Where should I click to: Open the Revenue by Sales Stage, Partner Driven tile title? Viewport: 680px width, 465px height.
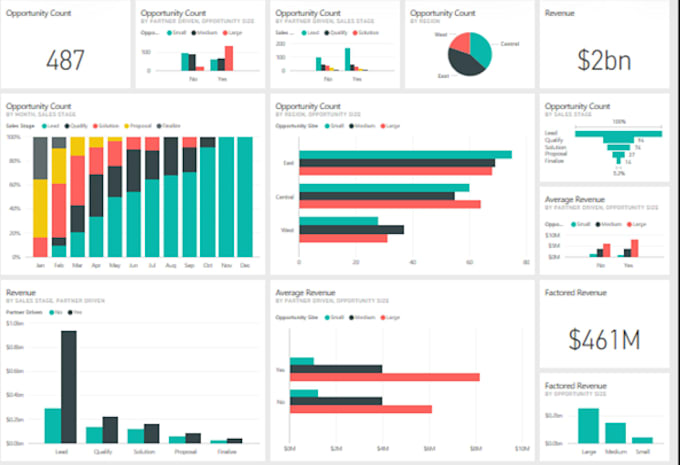(x=21, y=293)
